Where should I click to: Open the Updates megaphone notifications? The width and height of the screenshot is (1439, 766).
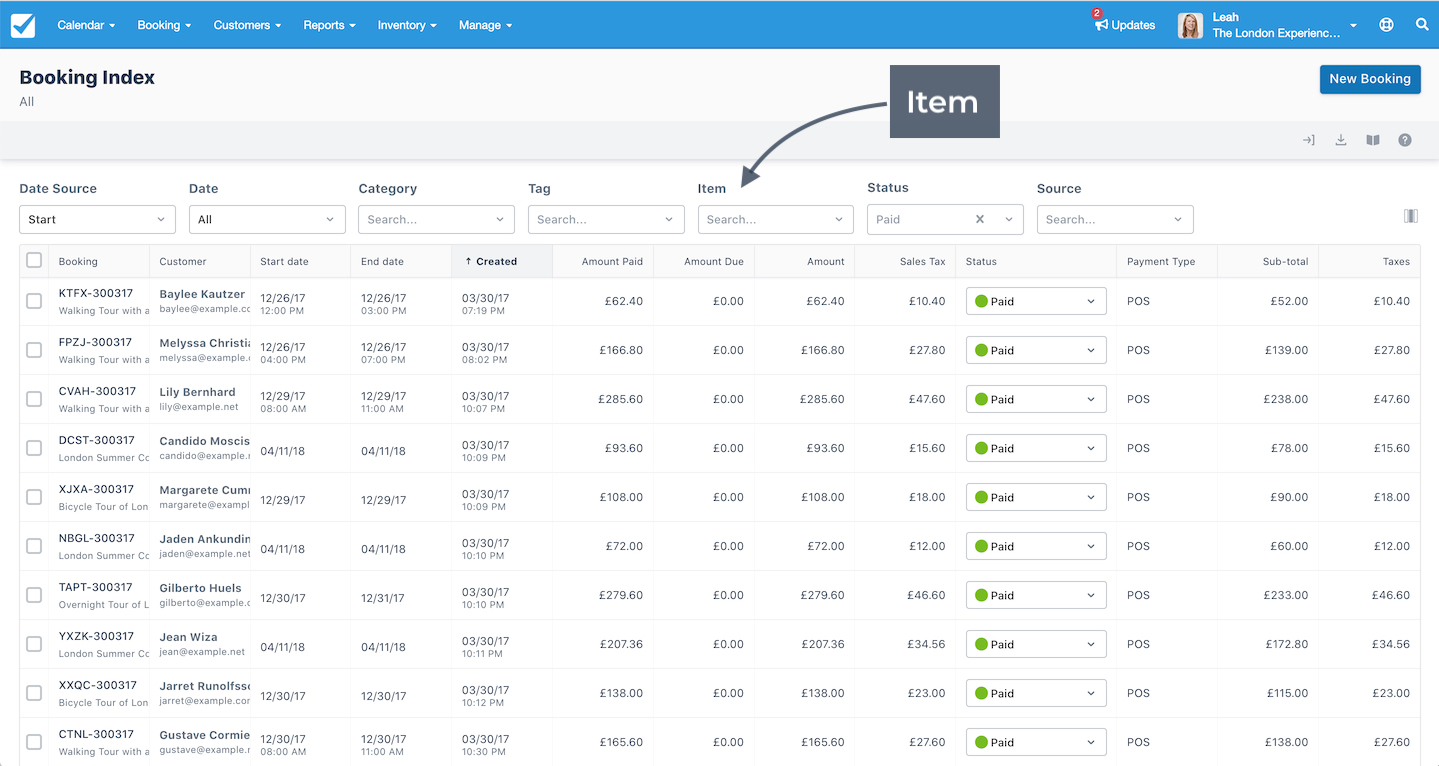(1124, 24)
